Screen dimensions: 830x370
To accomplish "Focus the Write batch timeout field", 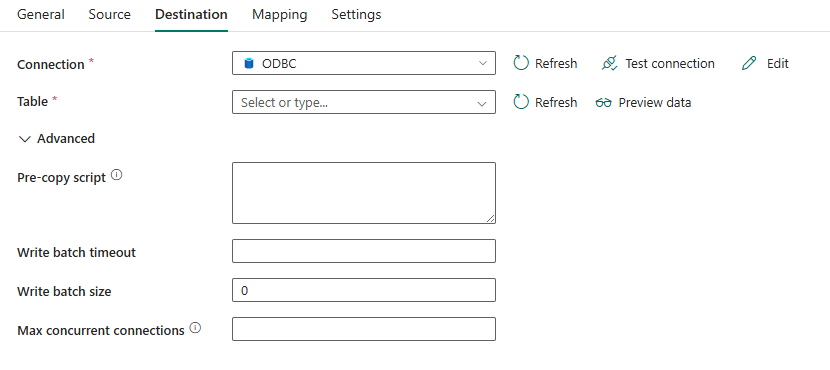I will [364, 251].
